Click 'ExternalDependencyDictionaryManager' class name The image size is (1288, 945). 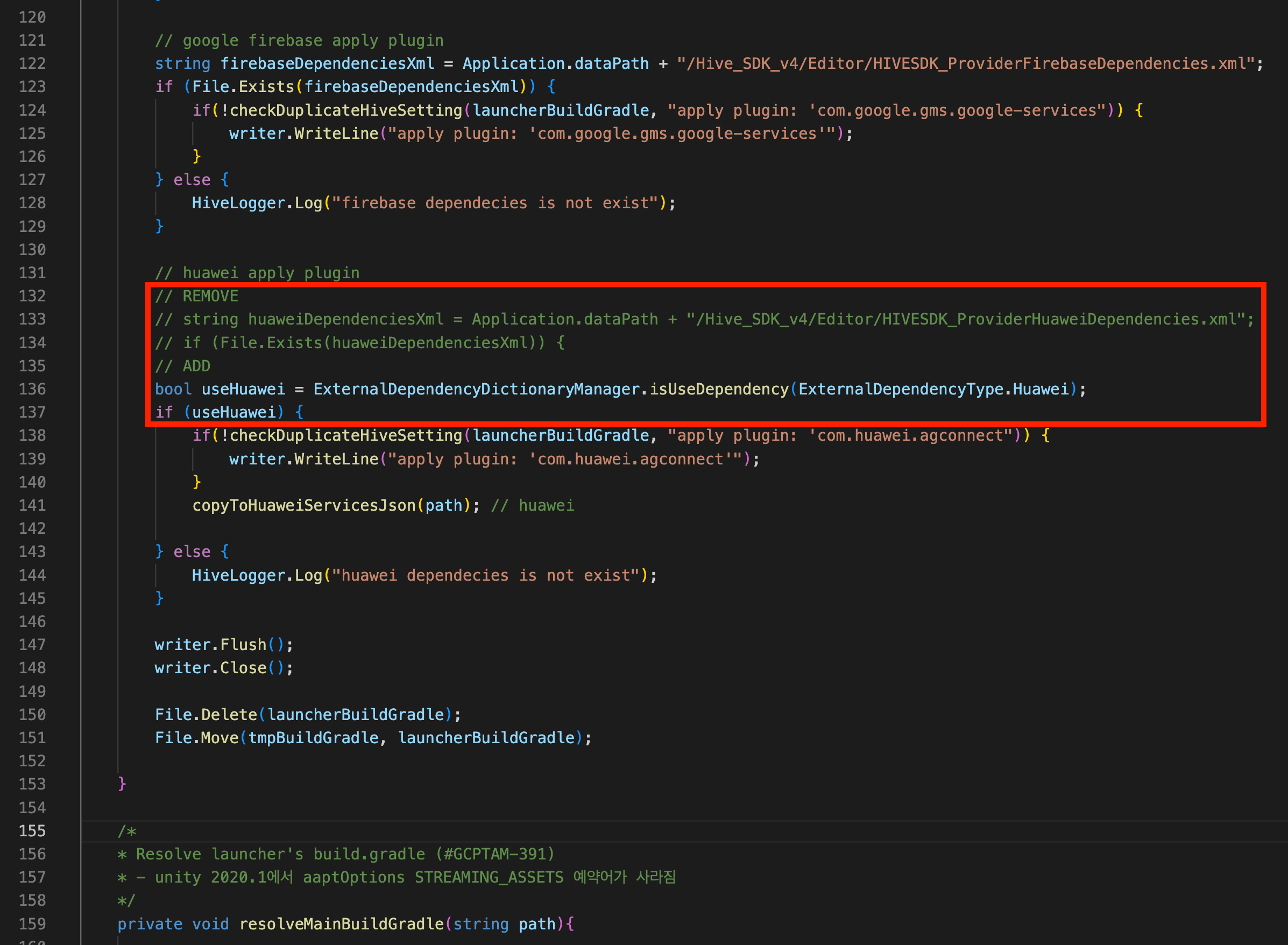tap(476, 389)
